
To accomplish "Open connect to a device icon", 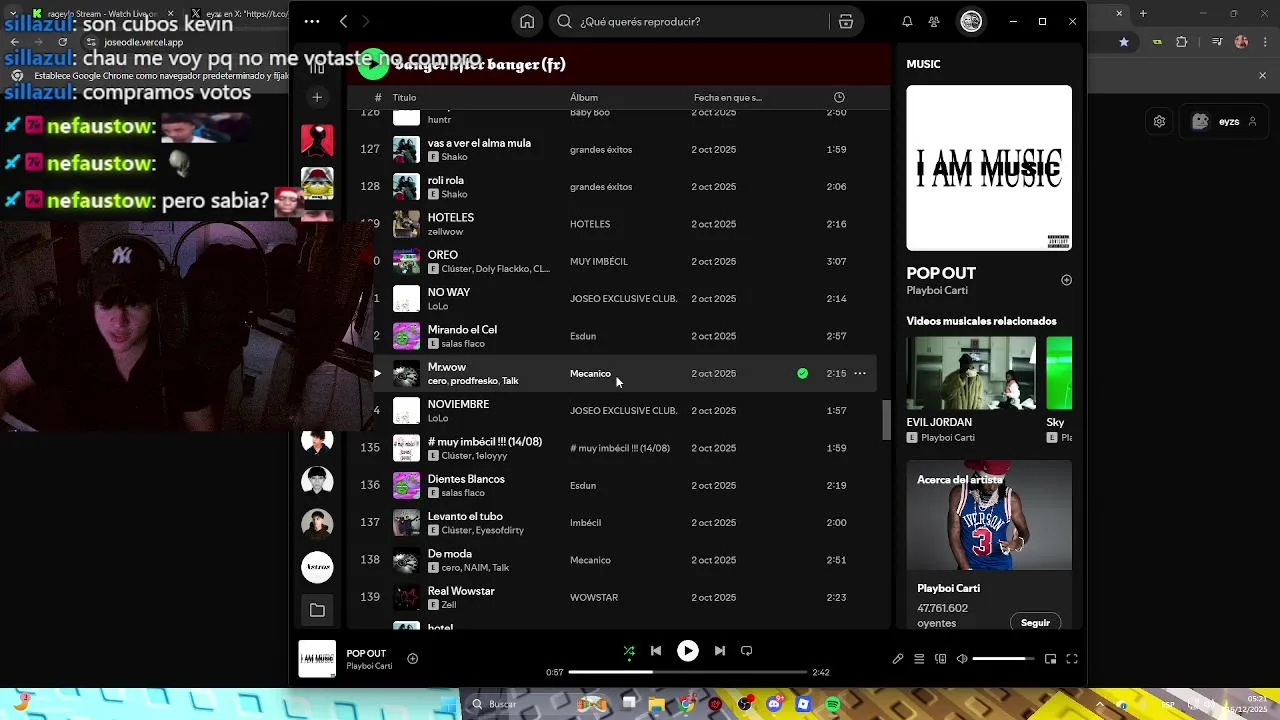I will pyautogui.click(x=940, y=659).
